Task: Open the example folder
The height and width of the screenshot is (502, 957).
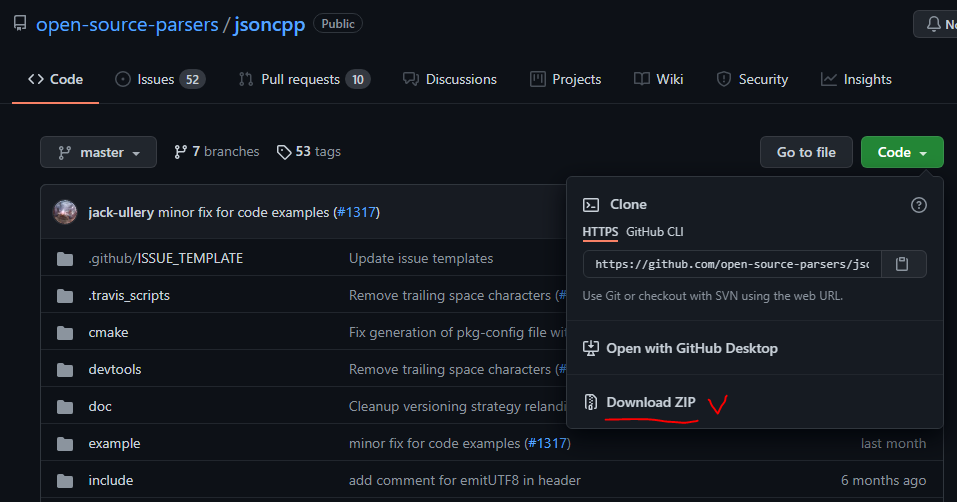Action: [x=114, y=443]
